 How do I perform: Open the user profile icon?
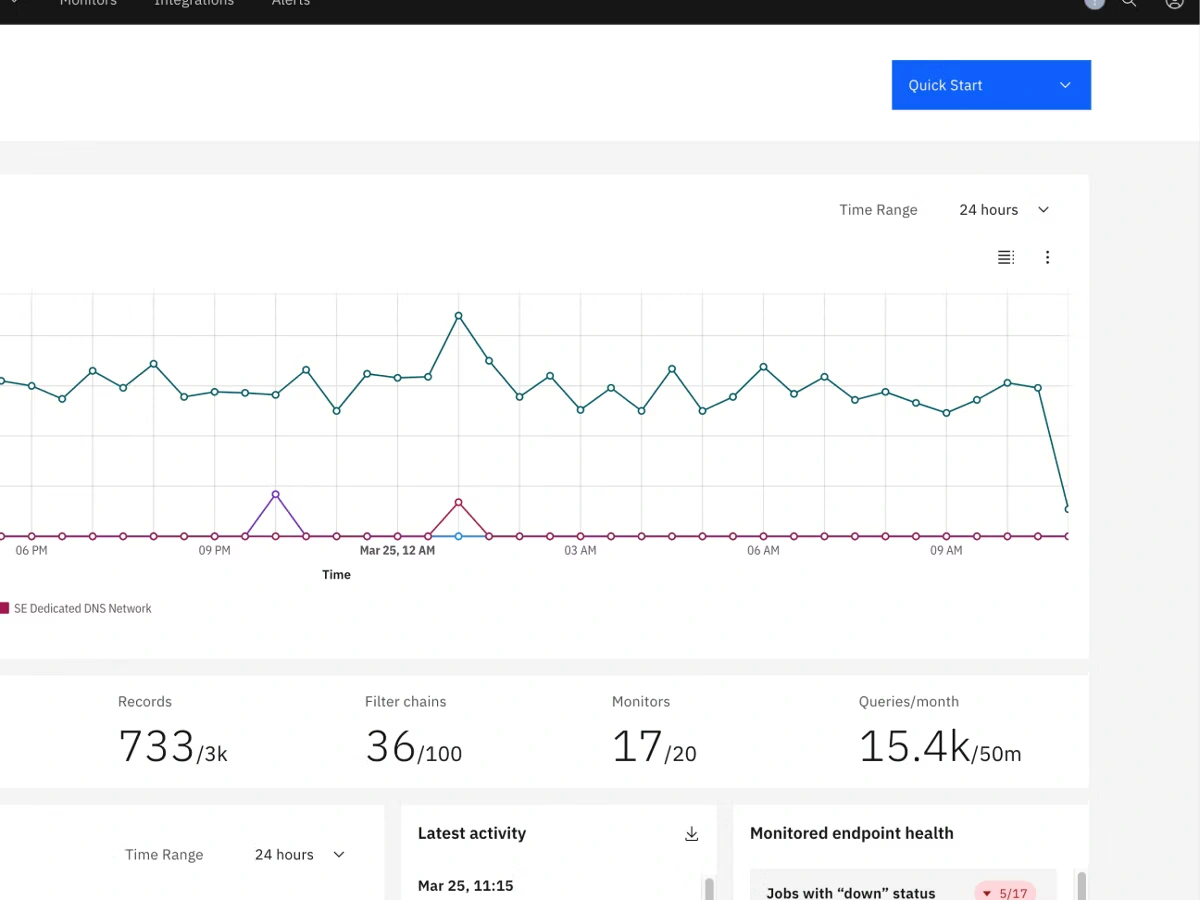point(1174,3)
